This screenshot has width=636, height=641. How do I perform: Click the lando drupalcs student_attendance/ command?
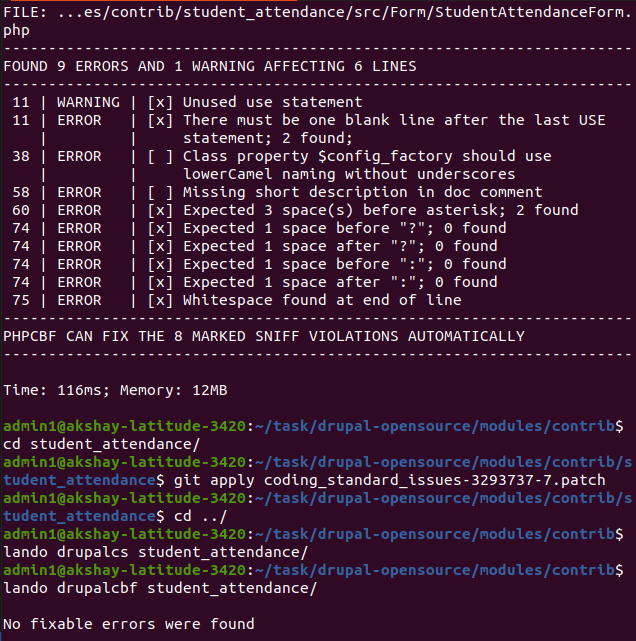tap(156, 552)
